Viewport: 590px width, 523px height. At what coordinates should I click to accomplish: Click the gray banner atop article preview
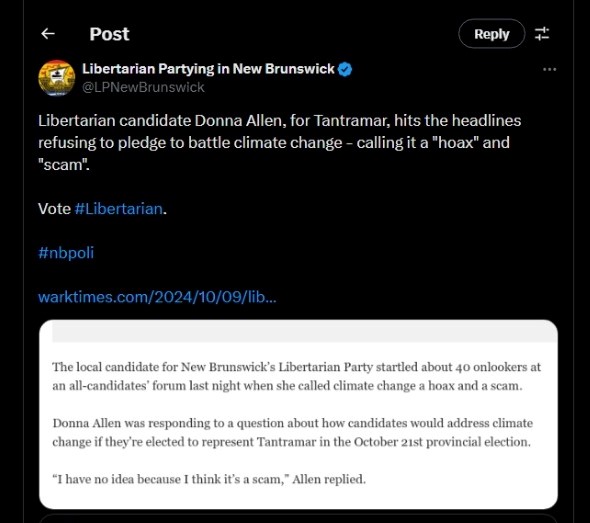point(304,331)
